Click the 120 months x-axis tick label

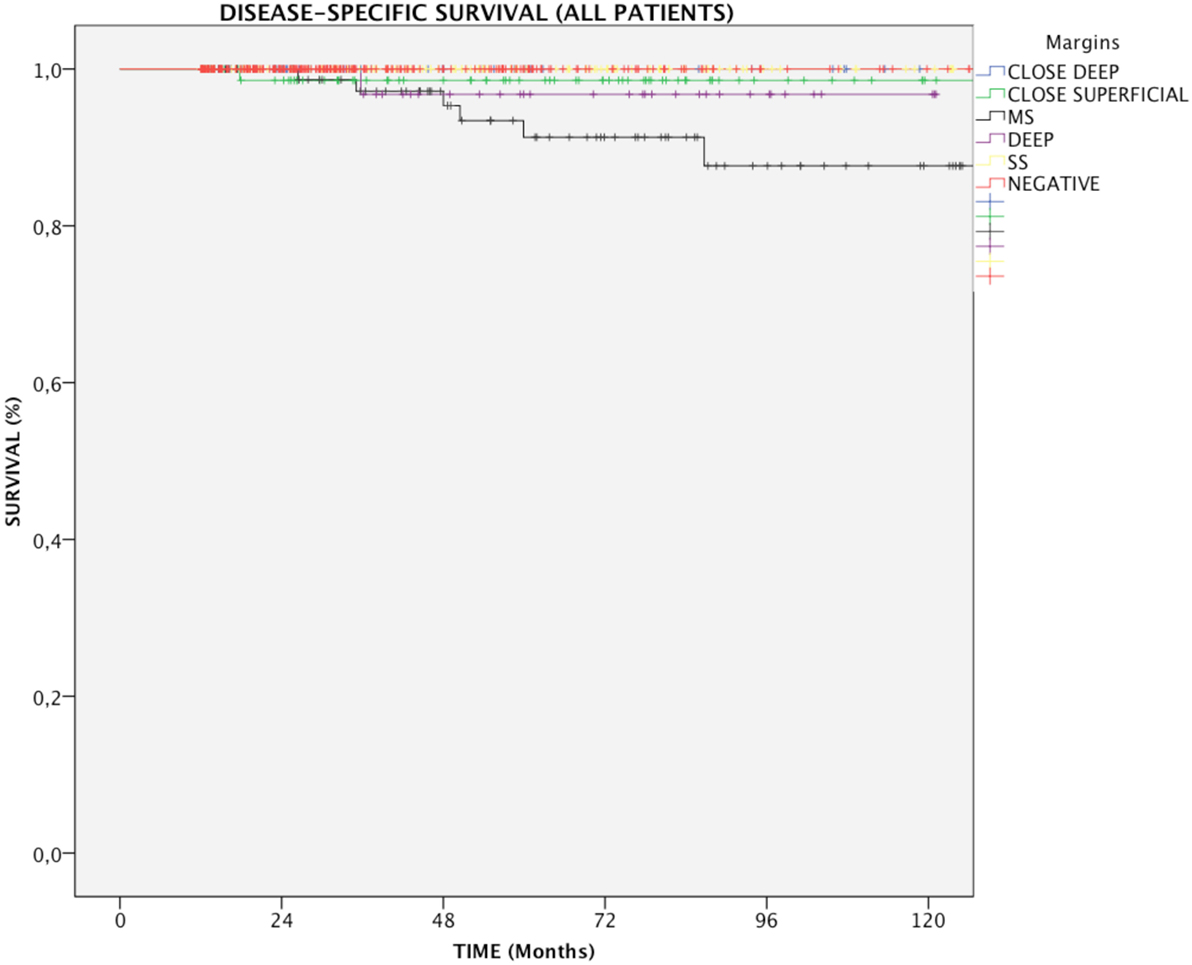coord(928,921)
